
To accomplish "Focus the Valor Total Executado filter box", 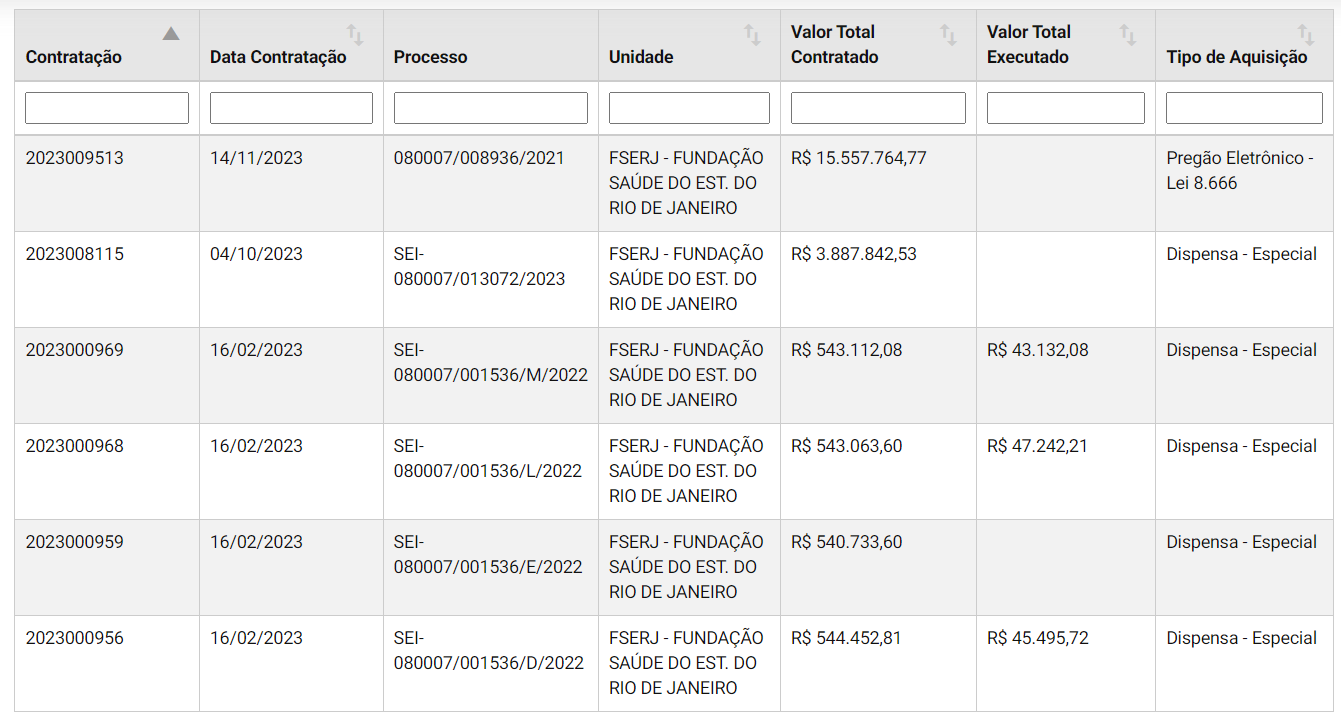I will [x=1066, y=108].
